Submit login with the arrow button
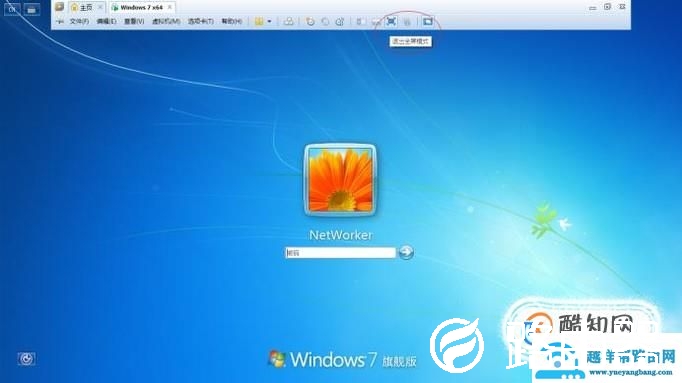 406,252
